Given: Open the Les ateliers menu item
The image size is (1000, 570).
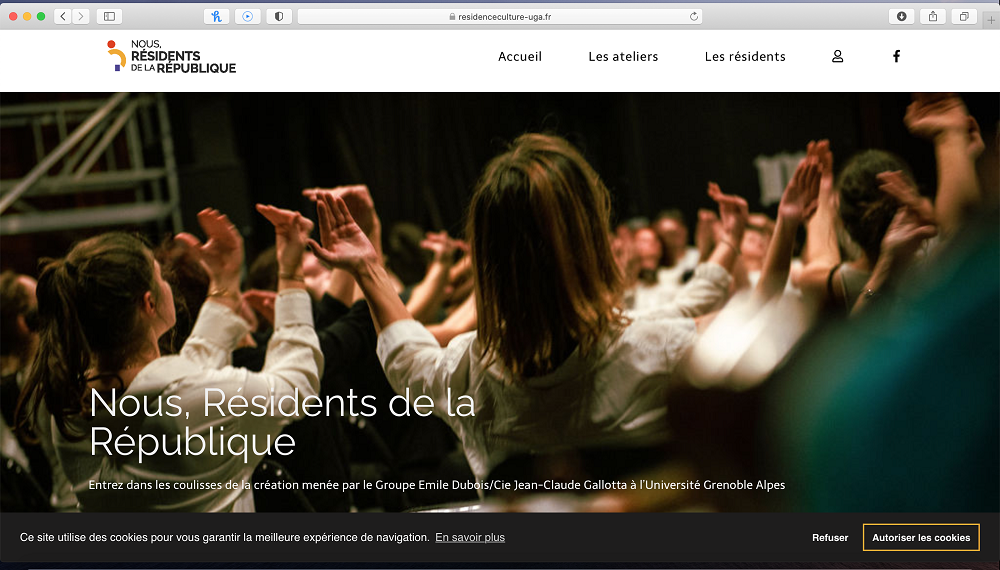Looking at the screenshot, I should tap(623, 57).
